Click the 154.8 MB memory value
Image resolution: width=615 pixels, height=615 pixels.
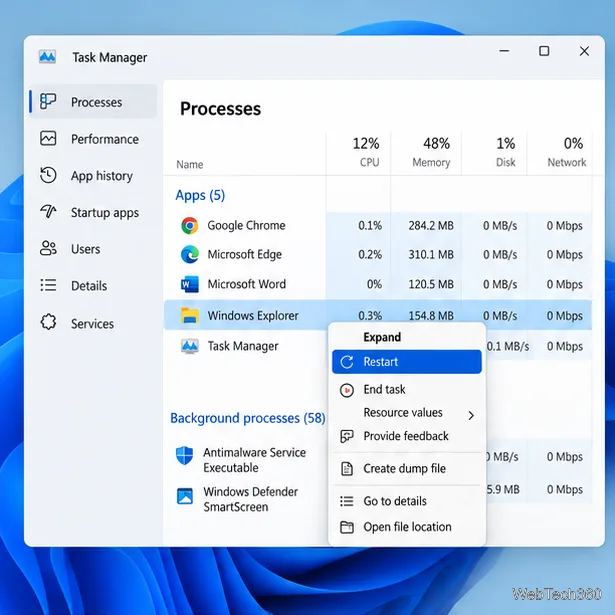click(x=431, y=316)
